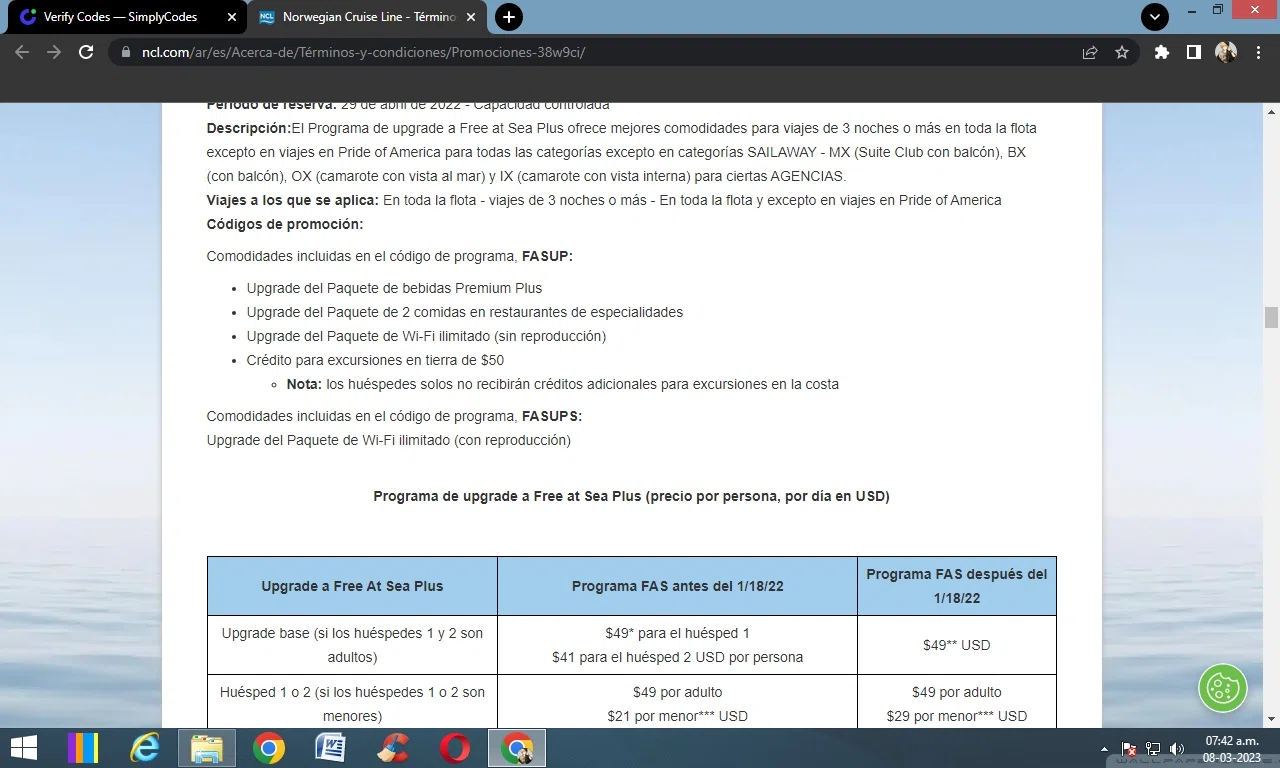Open Microsoft Word from taskbar
This screenshot has height=768, width=1280.
click(x=330, y=748)
